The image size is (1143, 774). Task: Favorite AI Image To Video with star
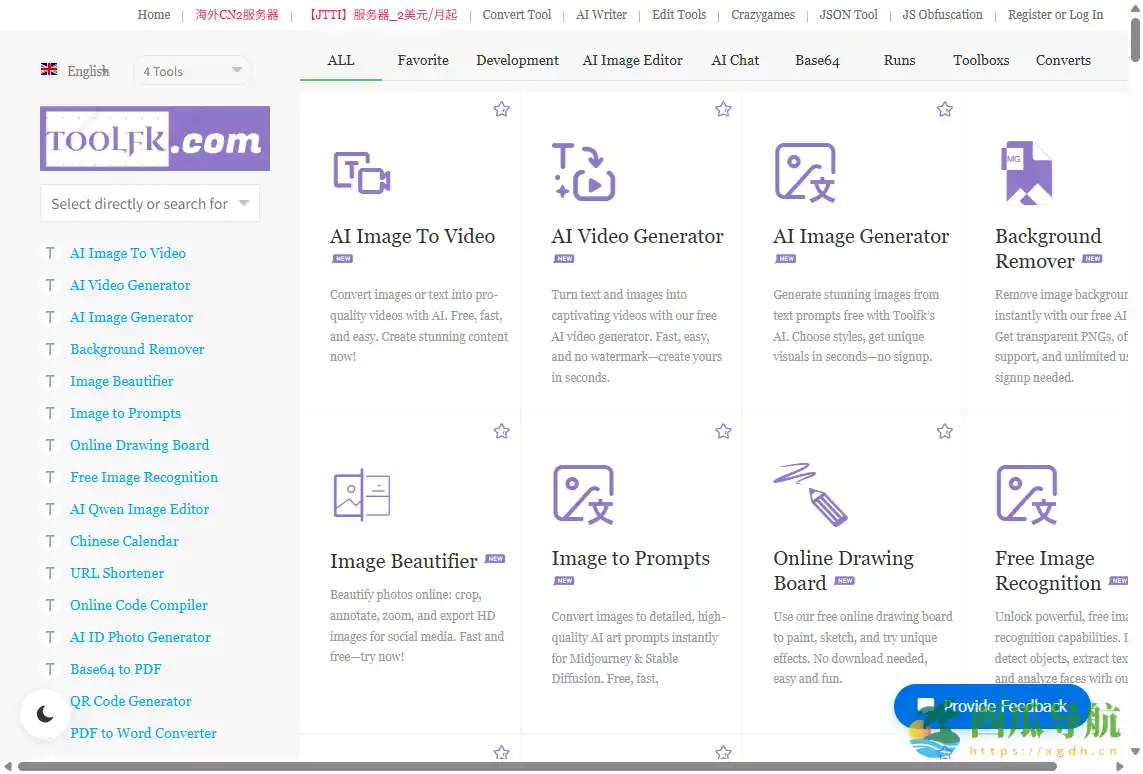click(x=501, y=110)
